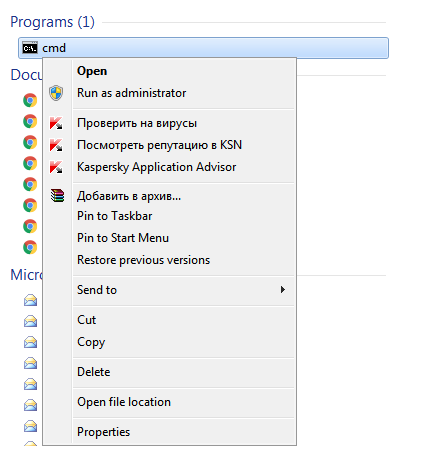Screen dimensions: 429x454
Task: Select Pin to Taskbar
Action: [114, 216]
